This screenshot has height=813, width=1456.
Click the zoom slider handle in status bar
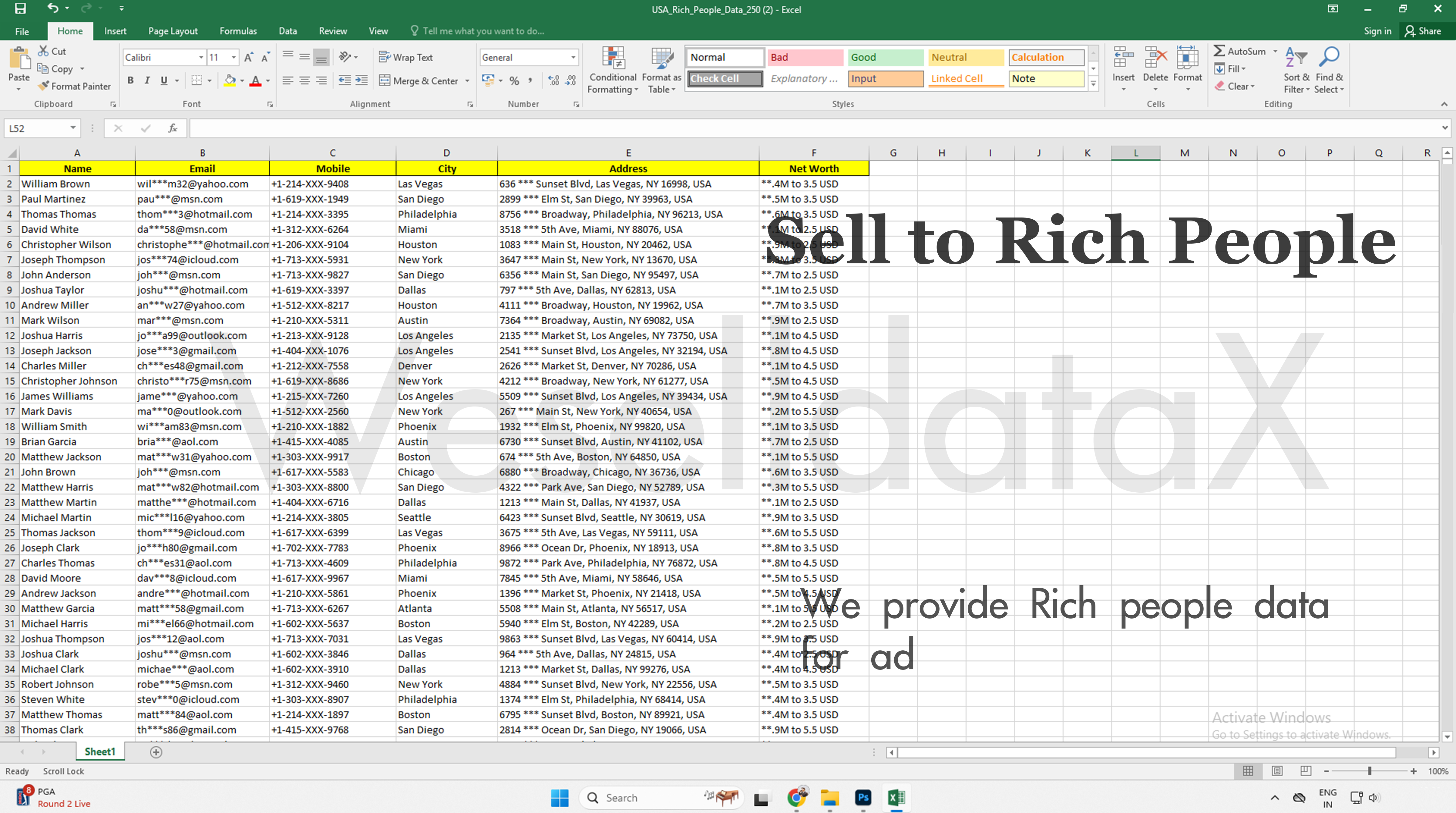[1370, 771]
